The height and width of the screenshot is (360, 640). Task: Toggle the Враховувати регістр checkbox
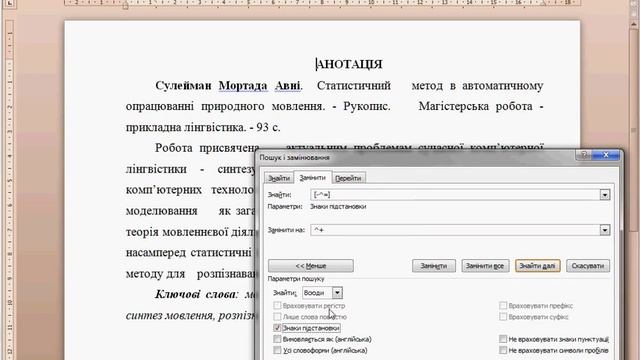(277, 305)
